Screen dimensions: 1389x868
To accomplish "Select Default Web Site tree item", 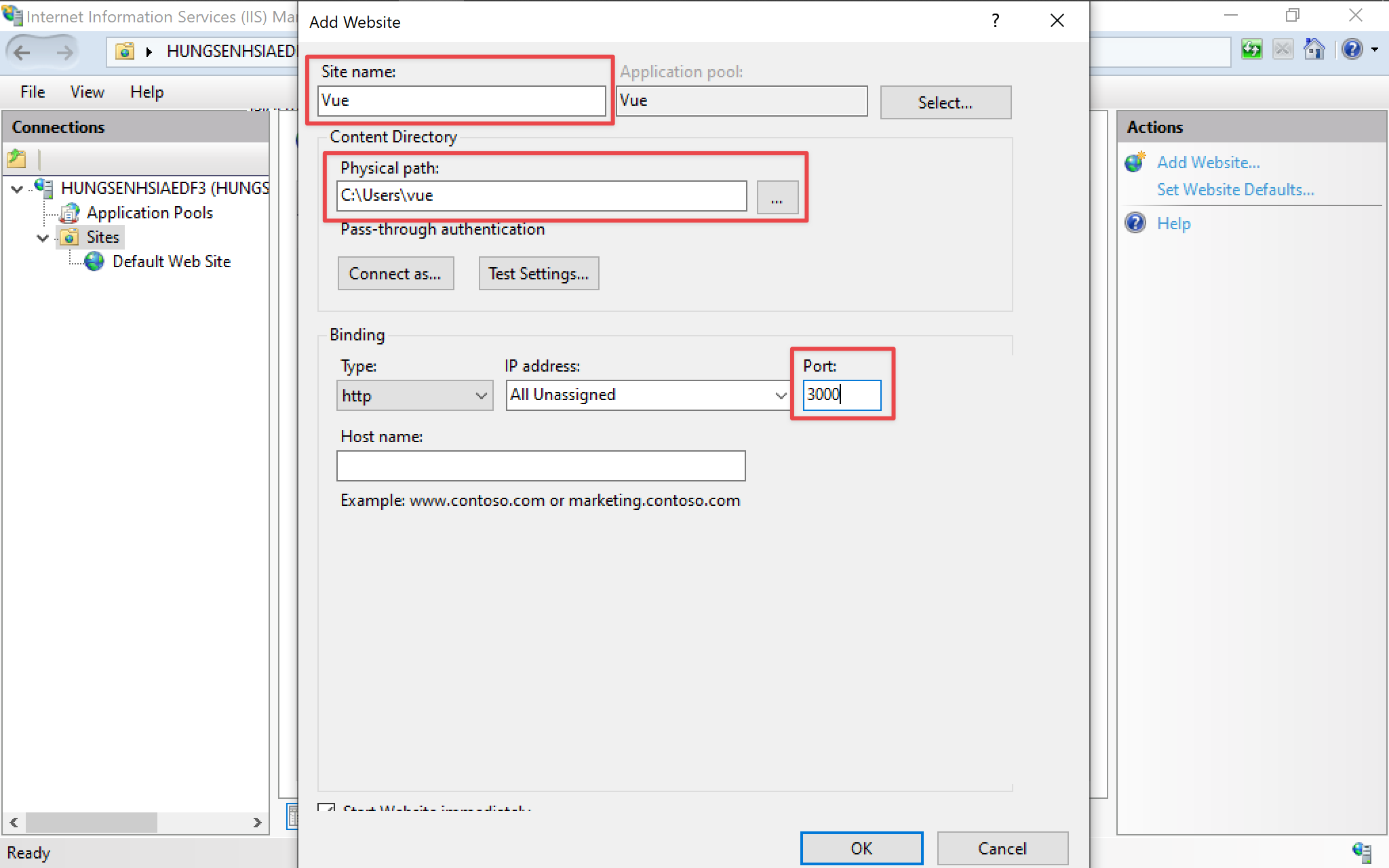I will pos(172,262).
